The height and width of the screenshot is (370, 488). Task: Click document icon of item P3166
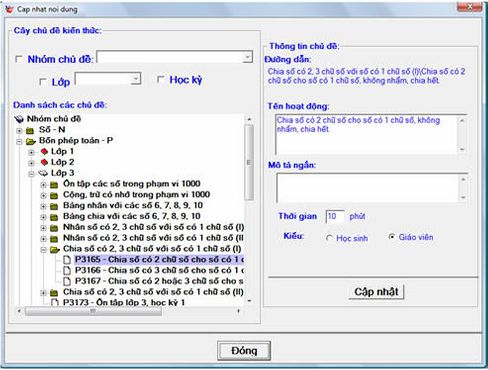pyautogui.click(x=67, y=270)
